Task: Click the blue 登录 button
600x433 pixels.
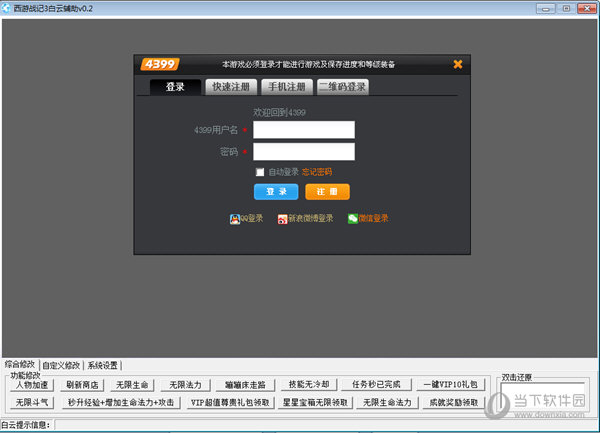Action: tap(276, 192)
